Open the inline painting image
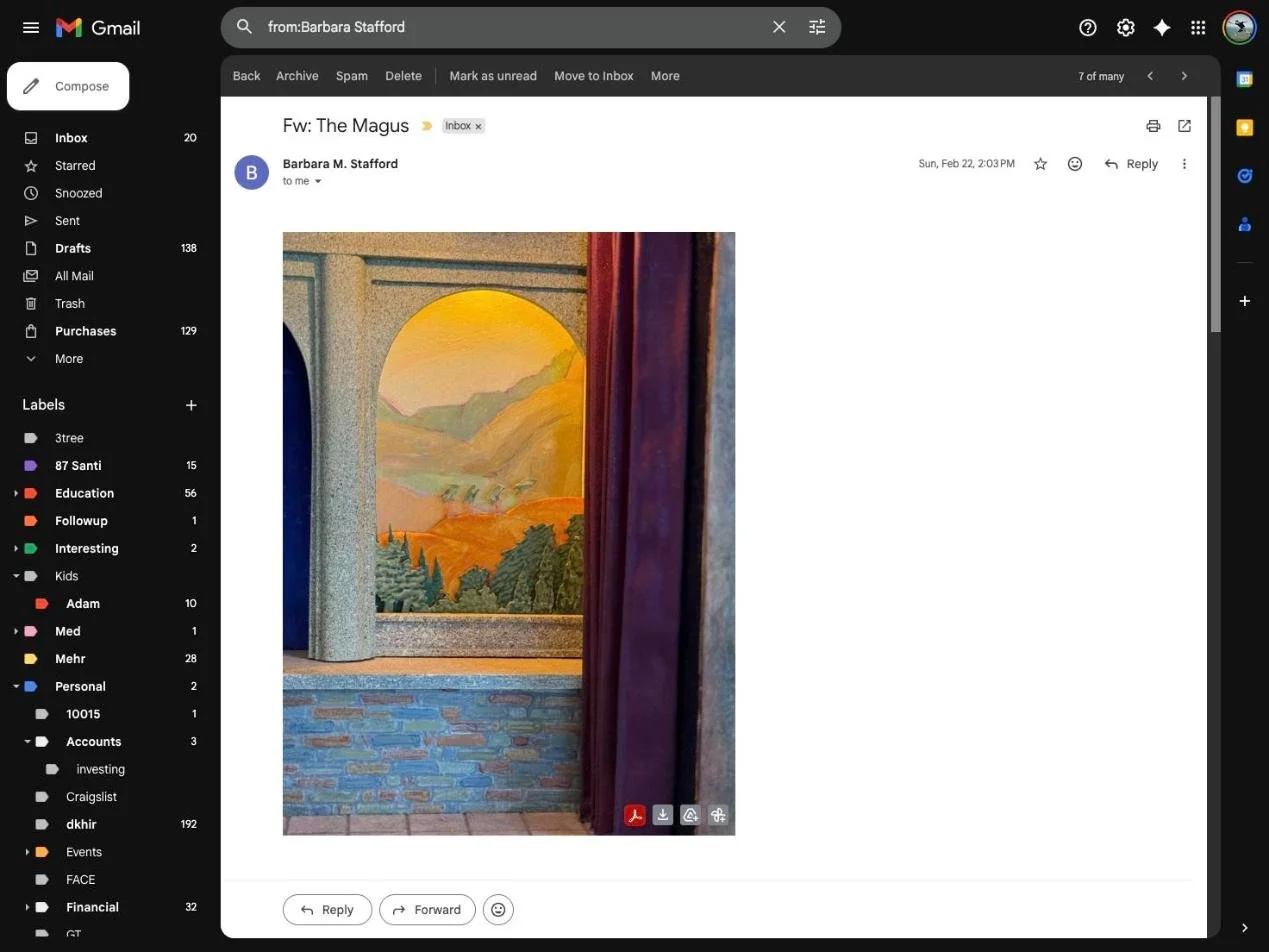Viewport: 1269px width, 952px height. point(509,533)
